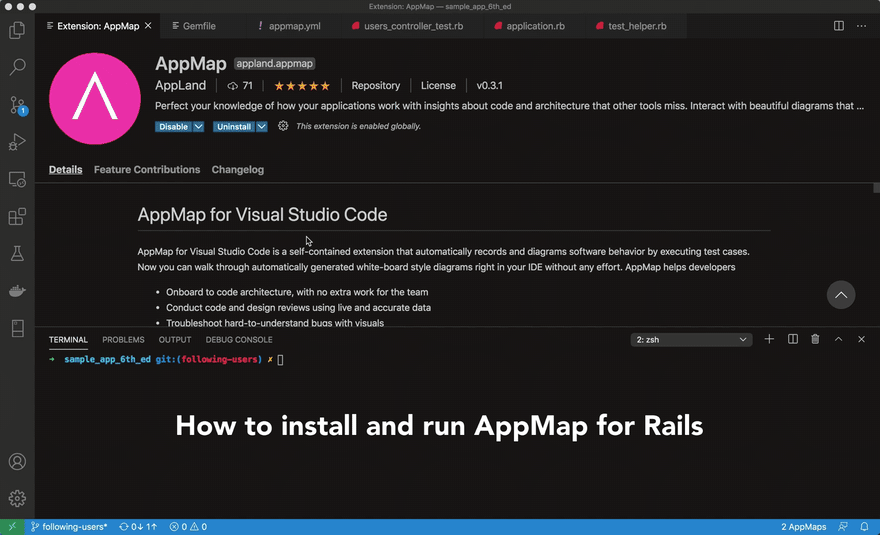Open the Manage gear in the activity bar

coord(17,499)
